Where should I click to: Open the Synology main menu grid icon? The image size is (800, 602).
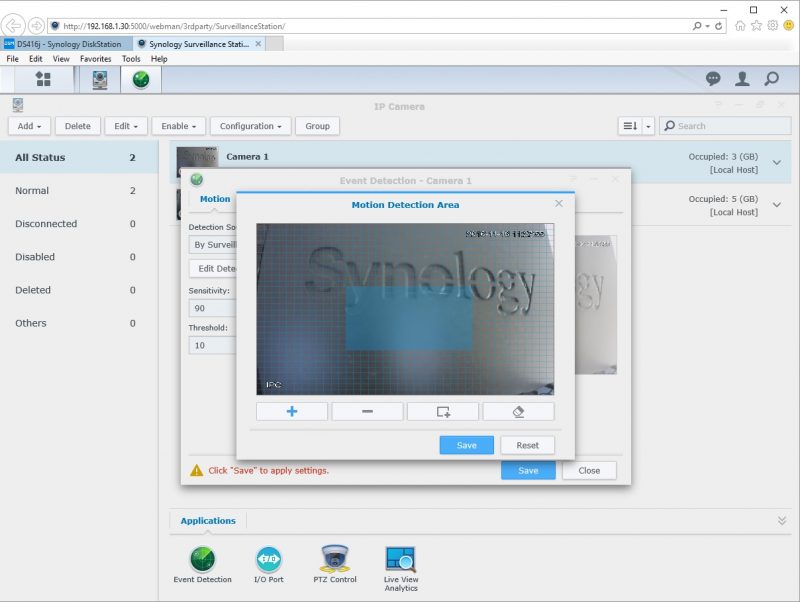tap(43, 79)
